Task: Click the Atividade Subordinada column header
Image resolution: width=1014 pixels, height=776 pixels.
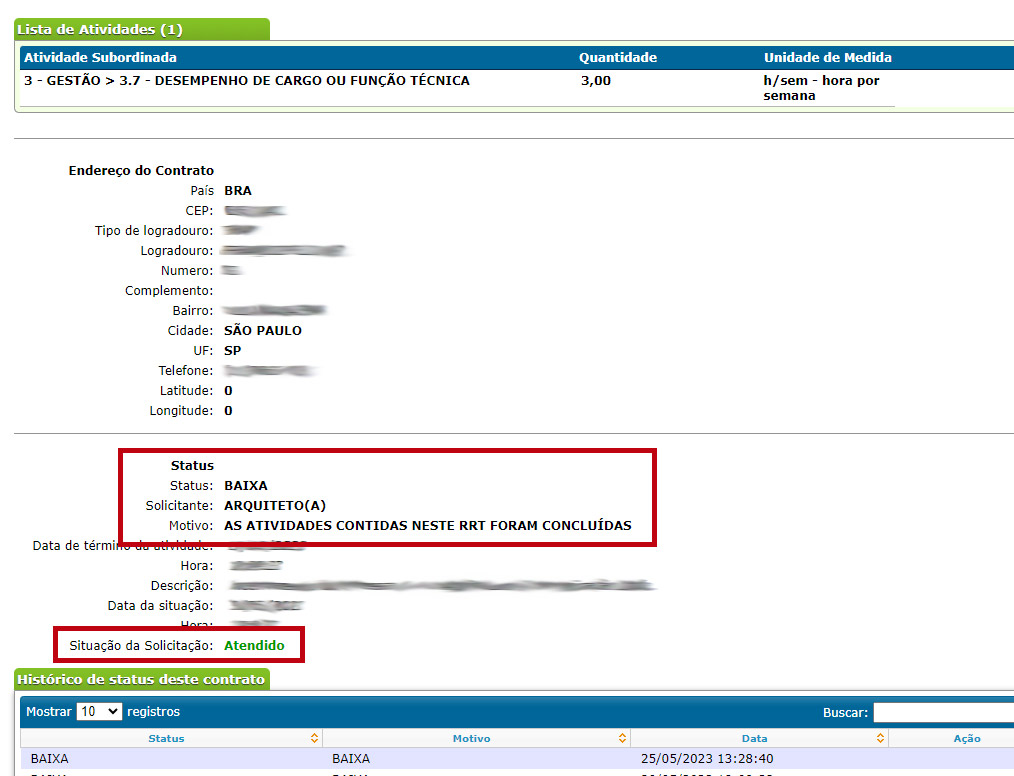Action: coord(100,58)
